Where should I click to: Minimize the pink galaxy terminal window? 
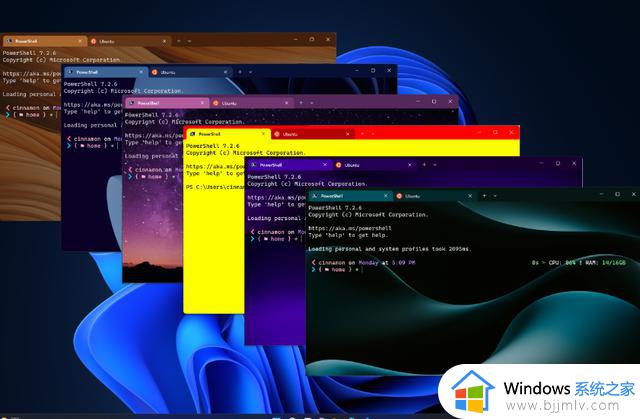(418, 101)
